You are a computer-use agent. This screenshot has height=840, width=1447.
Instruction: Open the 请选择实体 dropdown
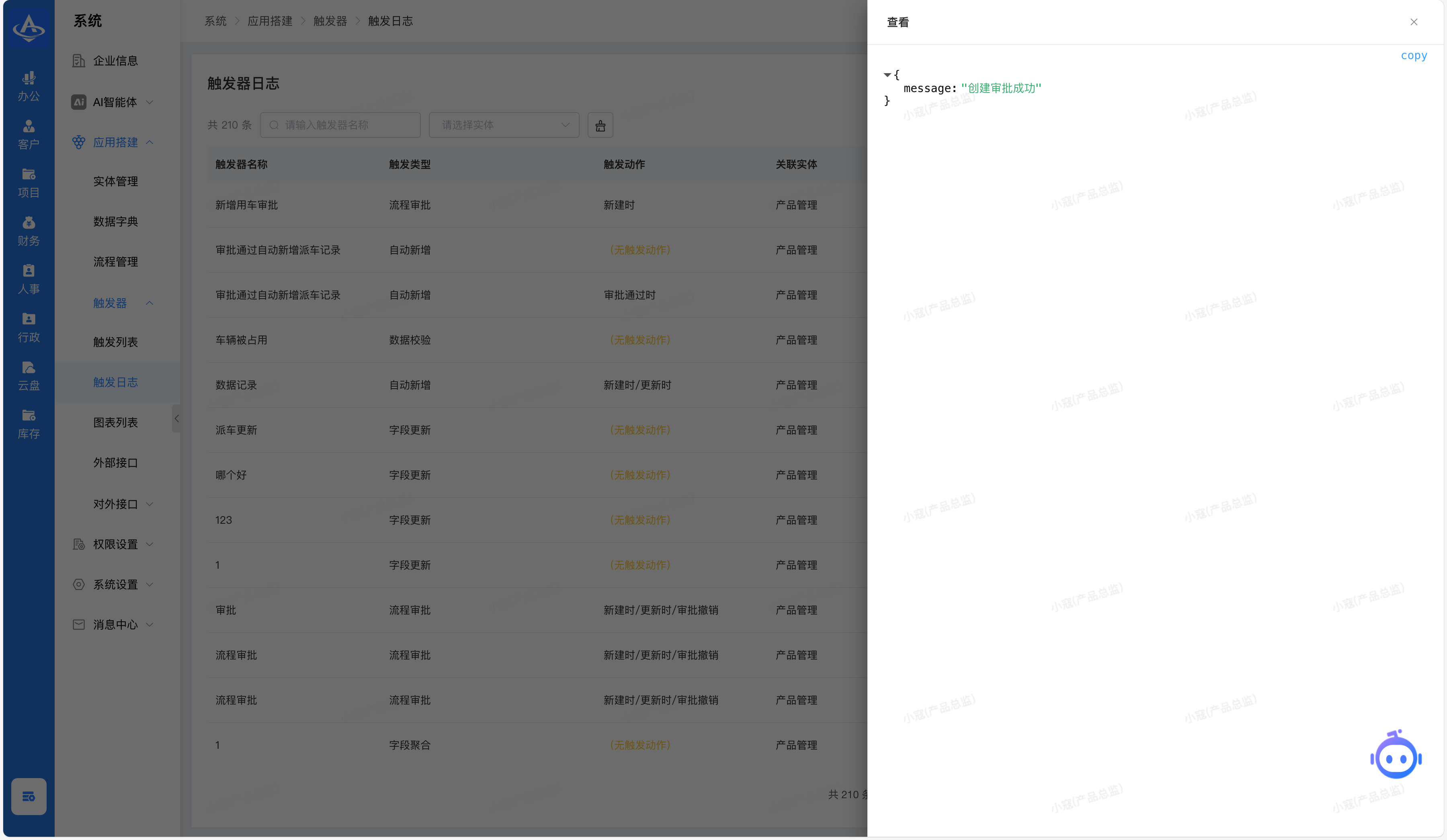(x=504, y=125)
